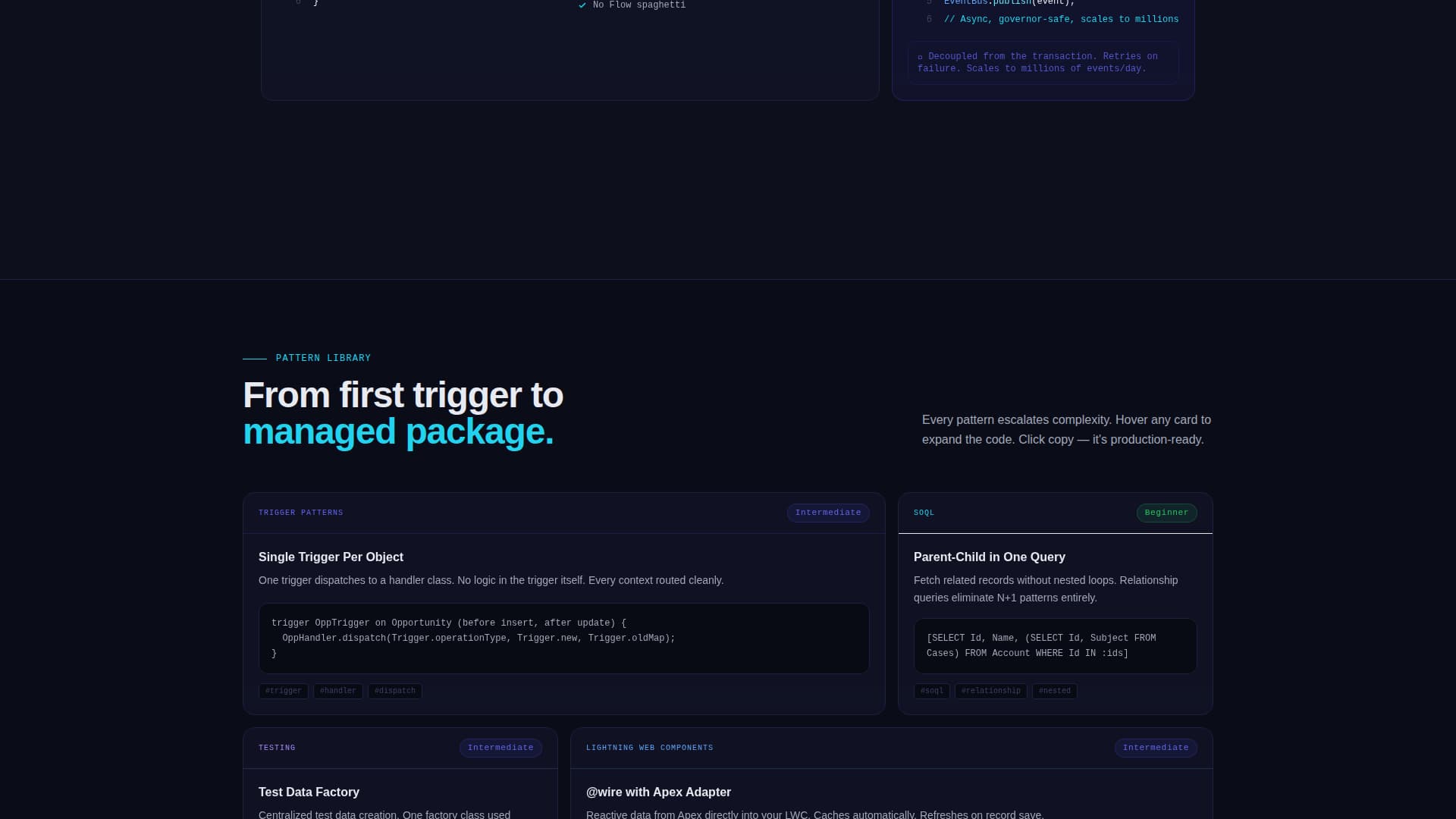Click the OppTrigger code snippet to copy it

point(563,639)
